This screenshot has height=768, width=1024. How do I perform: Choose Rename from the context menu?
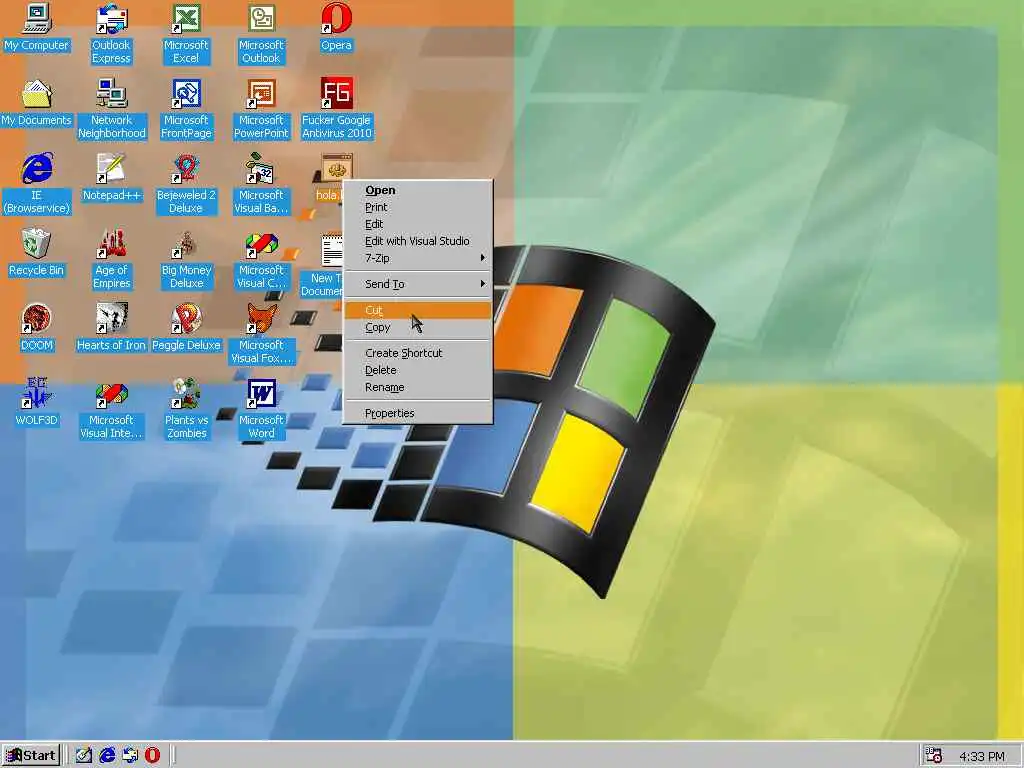click(x=418, y=387)
